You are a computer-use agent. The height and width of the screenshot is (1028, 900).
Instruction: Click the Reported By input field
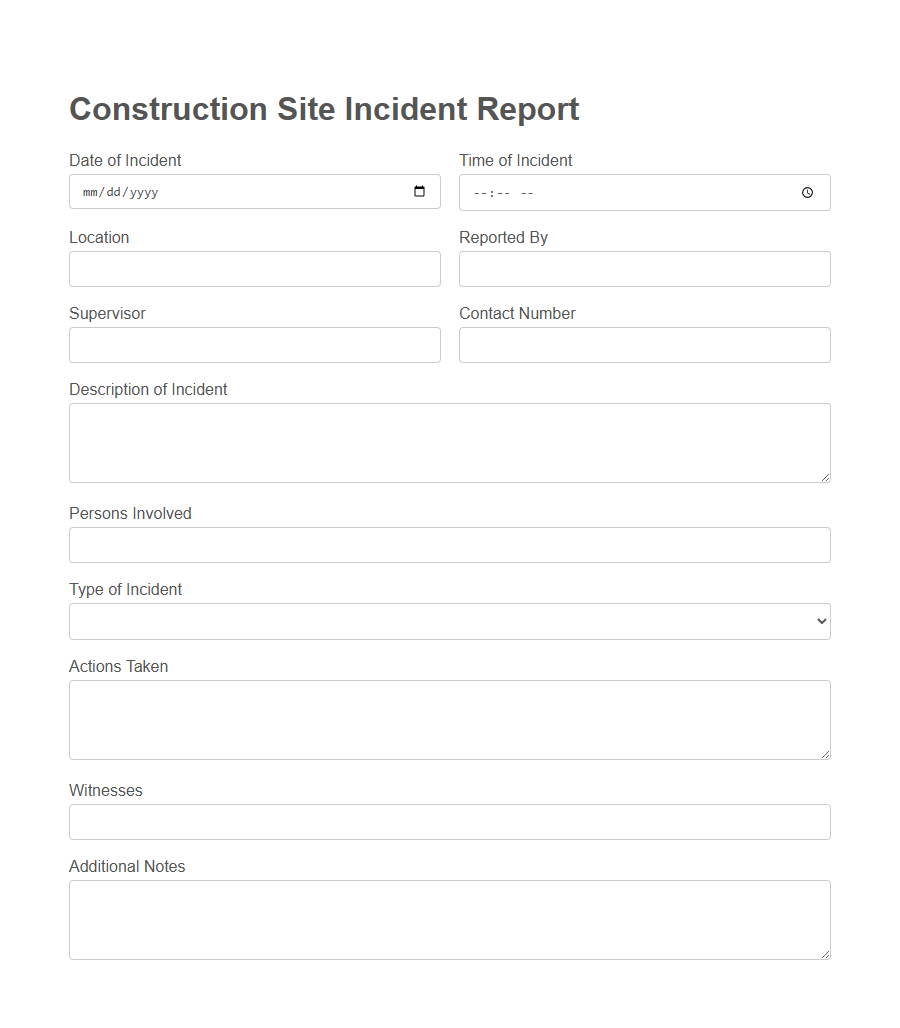(x=644, y=268)
